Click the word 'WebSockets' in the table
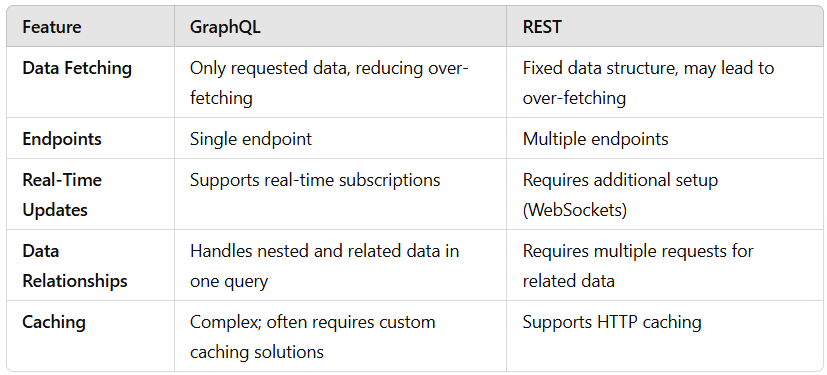Viewport: 827px width, 375px height. click(575, 210)
